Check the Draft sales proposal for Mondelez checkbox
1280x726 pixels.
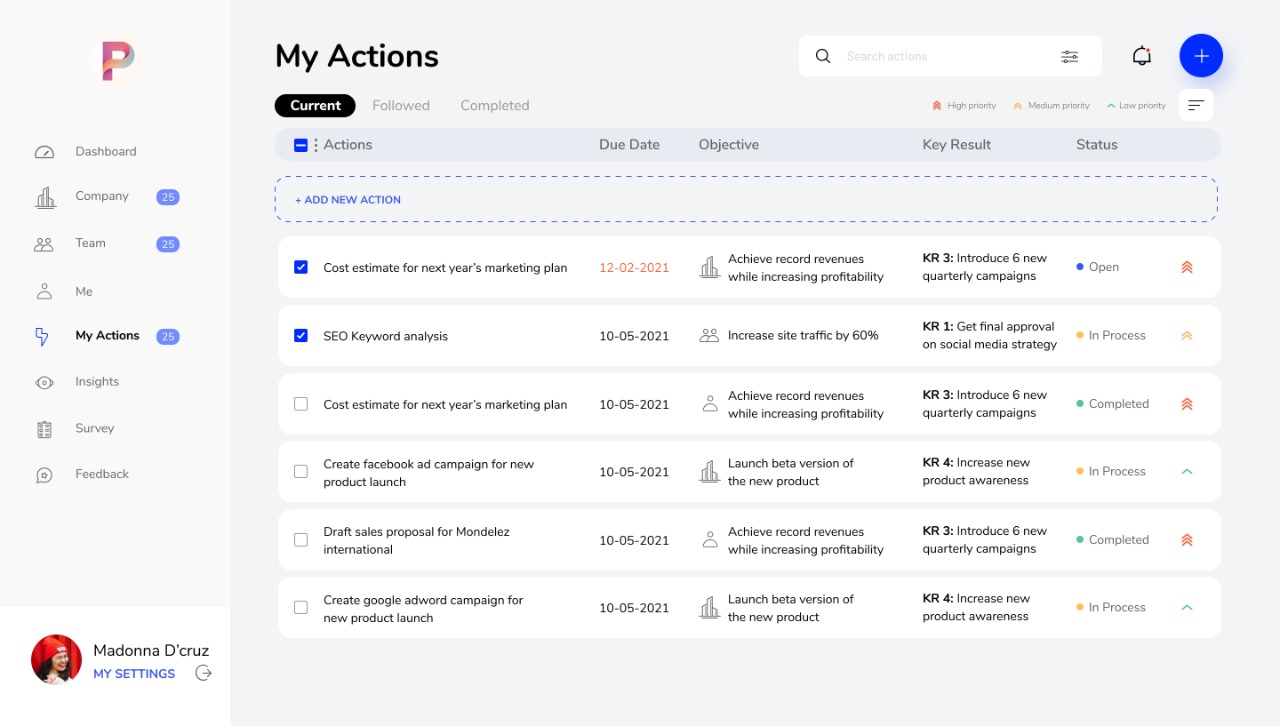[x=301, y=540]
